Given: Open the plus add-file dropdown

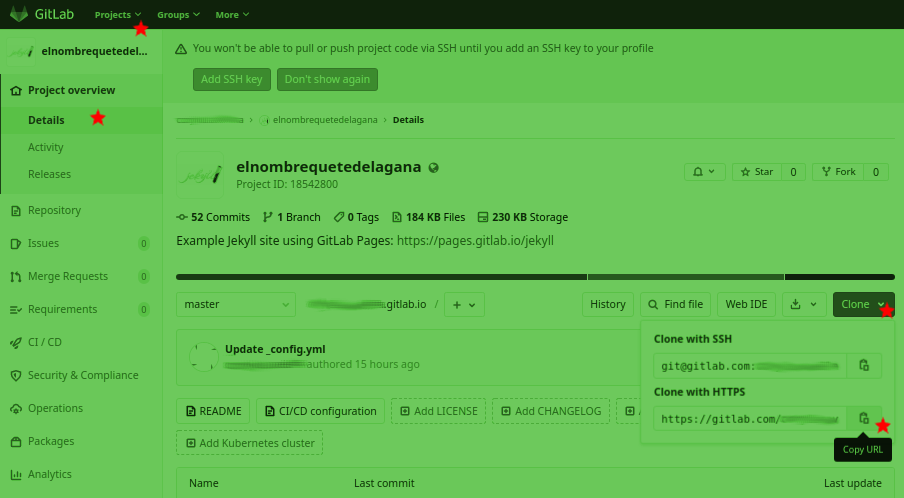Looking at the screenshot, I should [464, 304].
